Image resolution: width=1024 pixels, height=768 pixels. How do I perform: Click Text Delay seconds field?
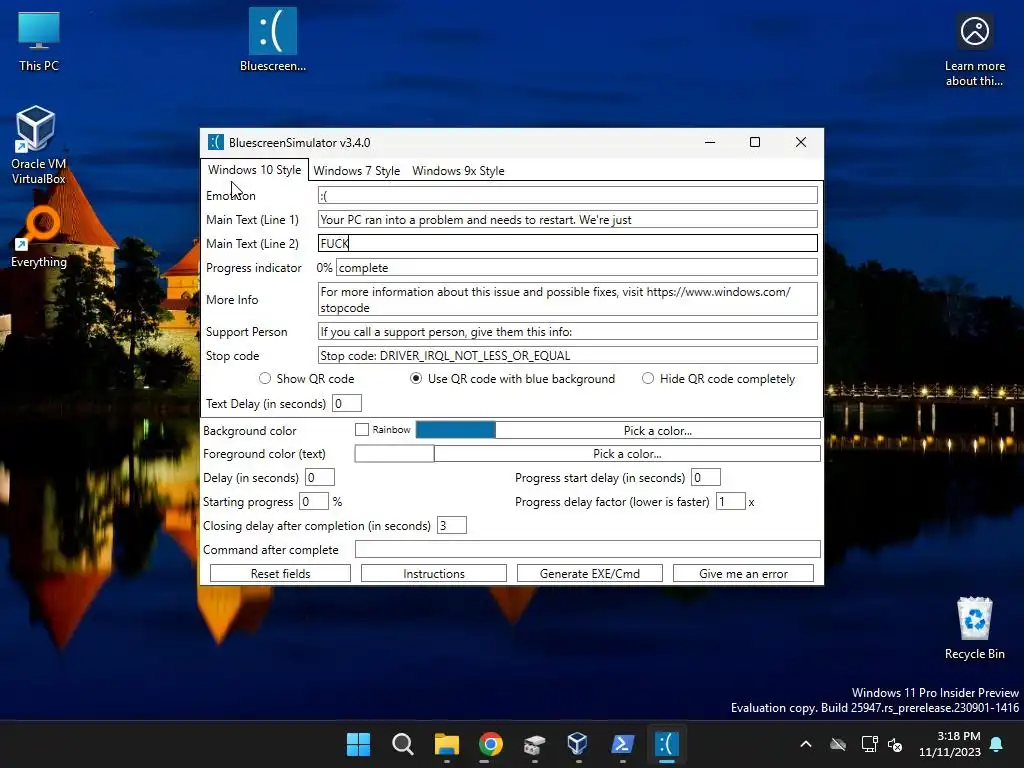[347, 404]
